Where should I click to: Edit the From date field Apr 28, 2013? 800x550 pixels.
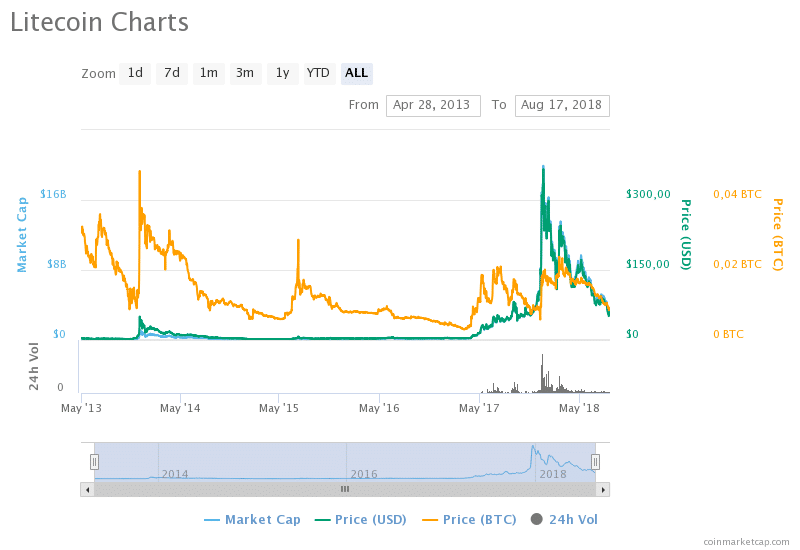click(433, 106)
